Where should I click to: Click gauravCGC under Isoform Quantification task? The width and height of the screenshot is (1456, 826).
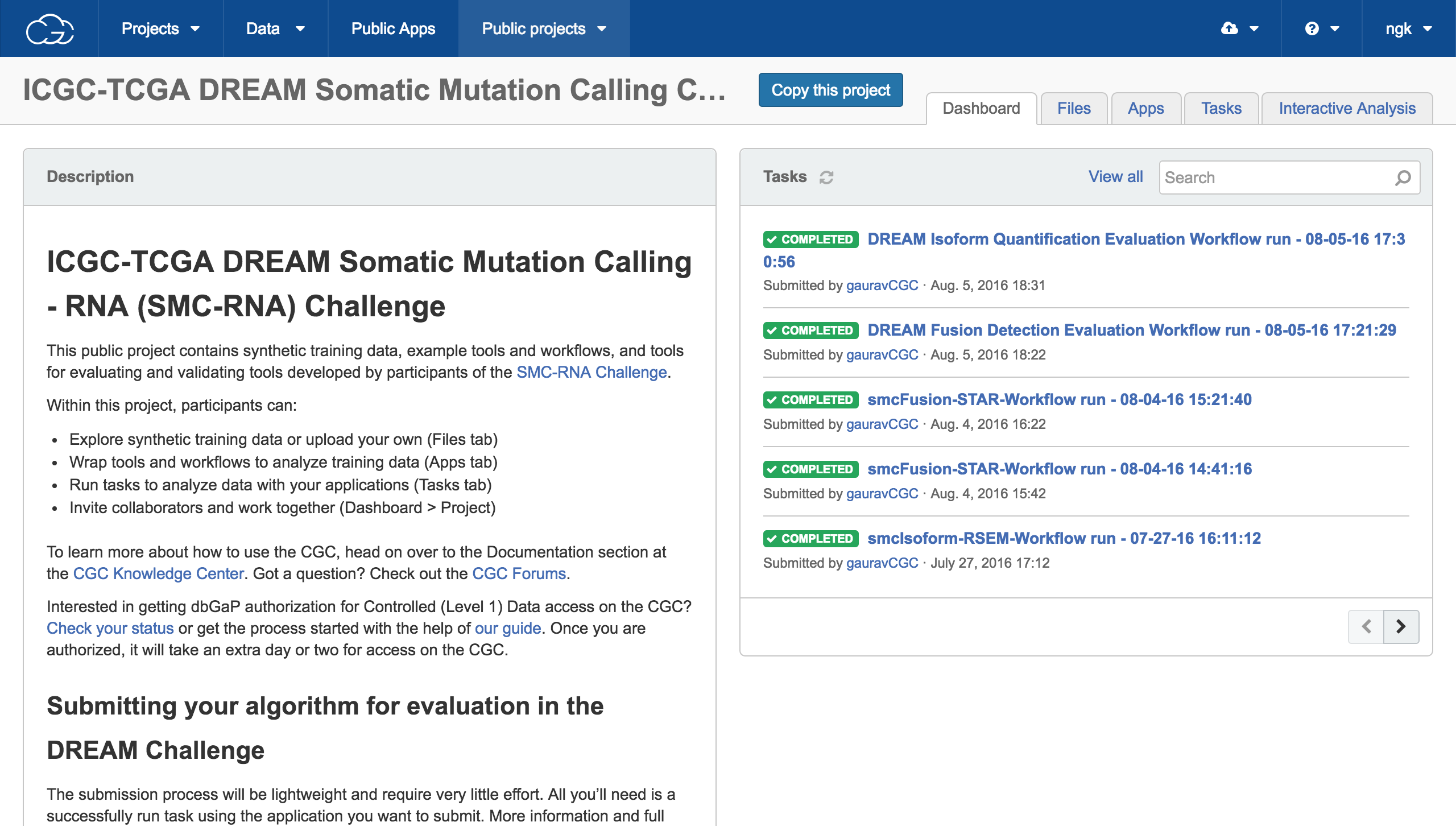[882, 285]
